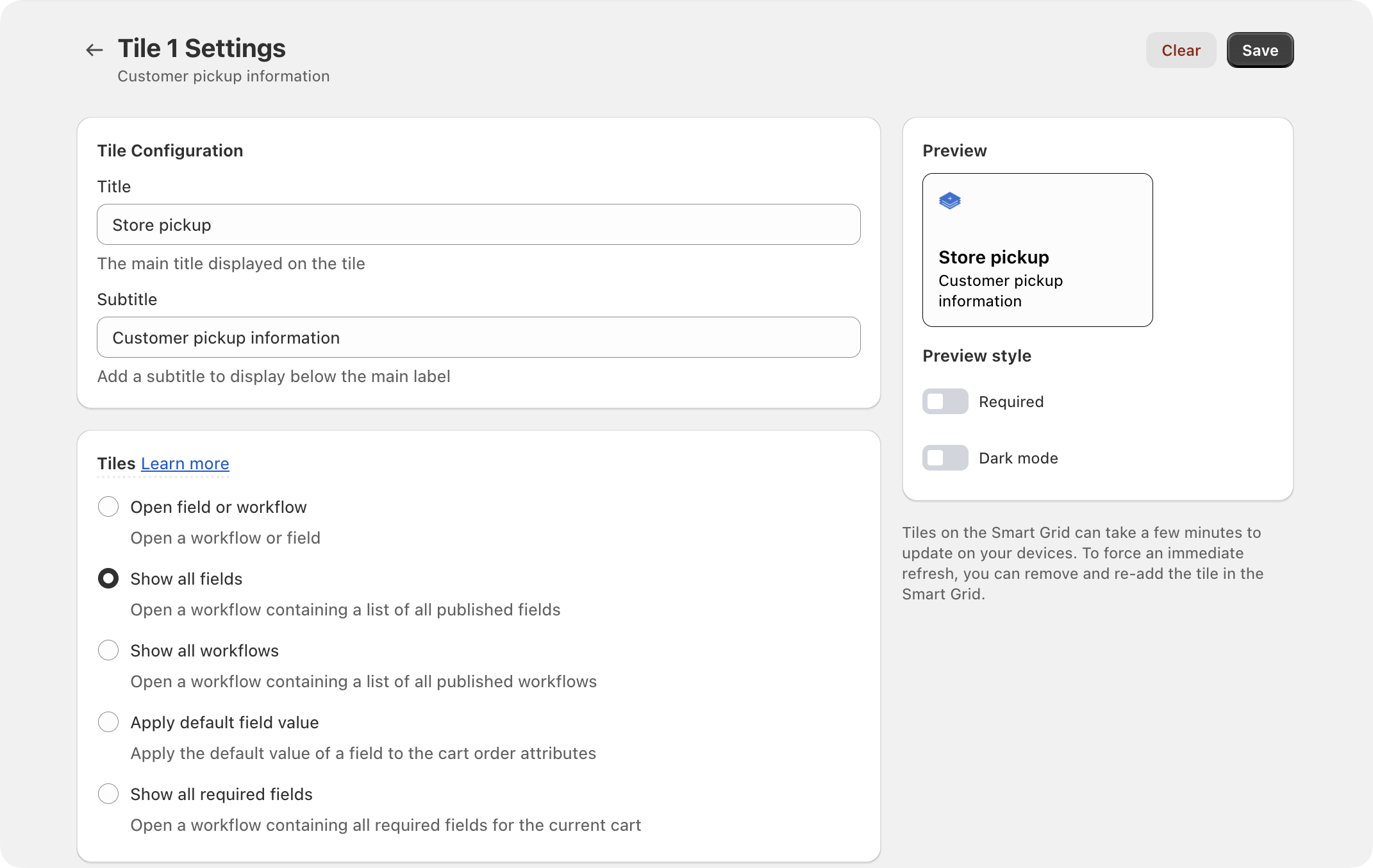Choose Open field or workflow
Screen dimensions: 1373x868
(108, 506)
